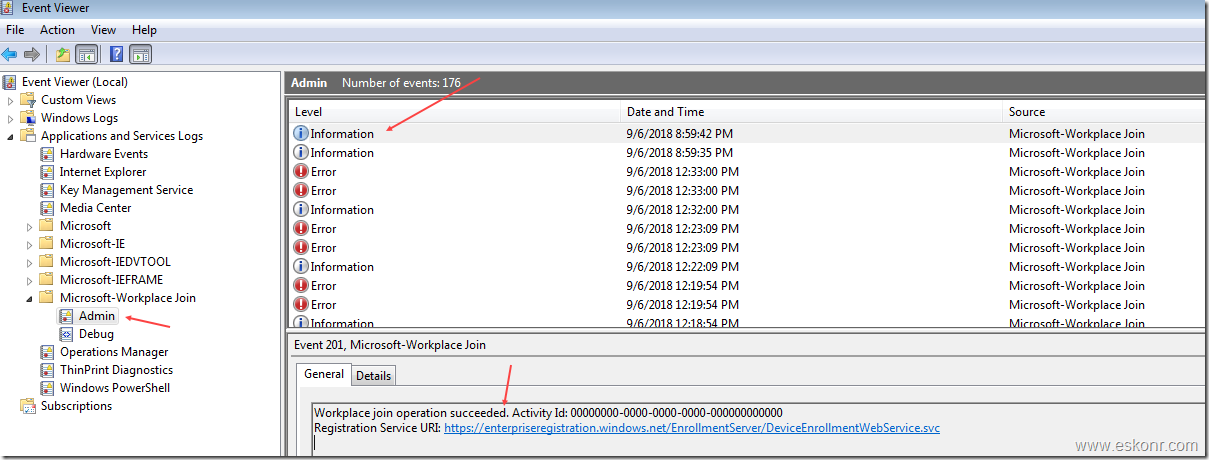Select the Key Management Service log

click(126, 190)
